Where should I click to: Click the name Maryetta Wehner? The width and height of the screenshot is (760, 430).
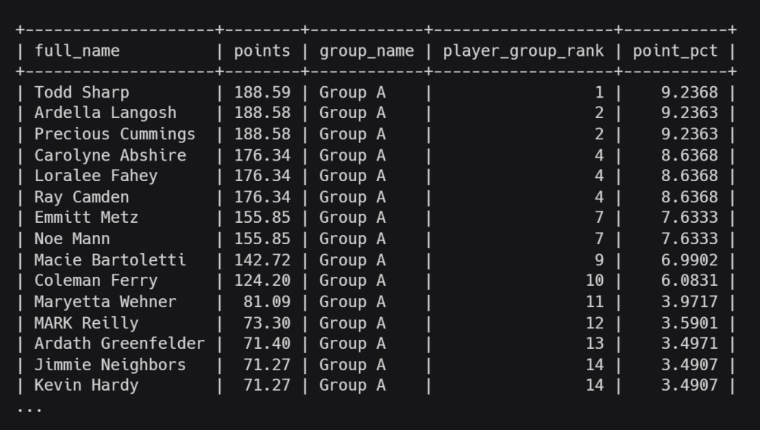pyautogui.click(x=105, y=302)
